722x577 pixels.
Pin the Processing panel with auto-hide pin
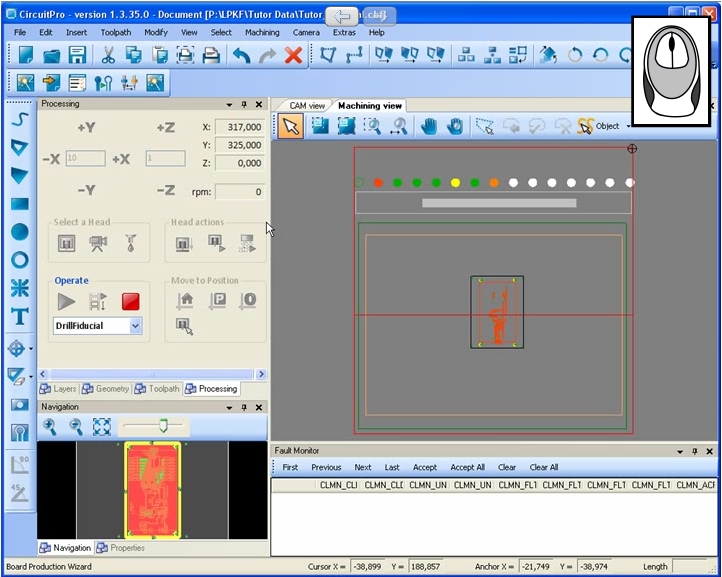tap(245, 104)
